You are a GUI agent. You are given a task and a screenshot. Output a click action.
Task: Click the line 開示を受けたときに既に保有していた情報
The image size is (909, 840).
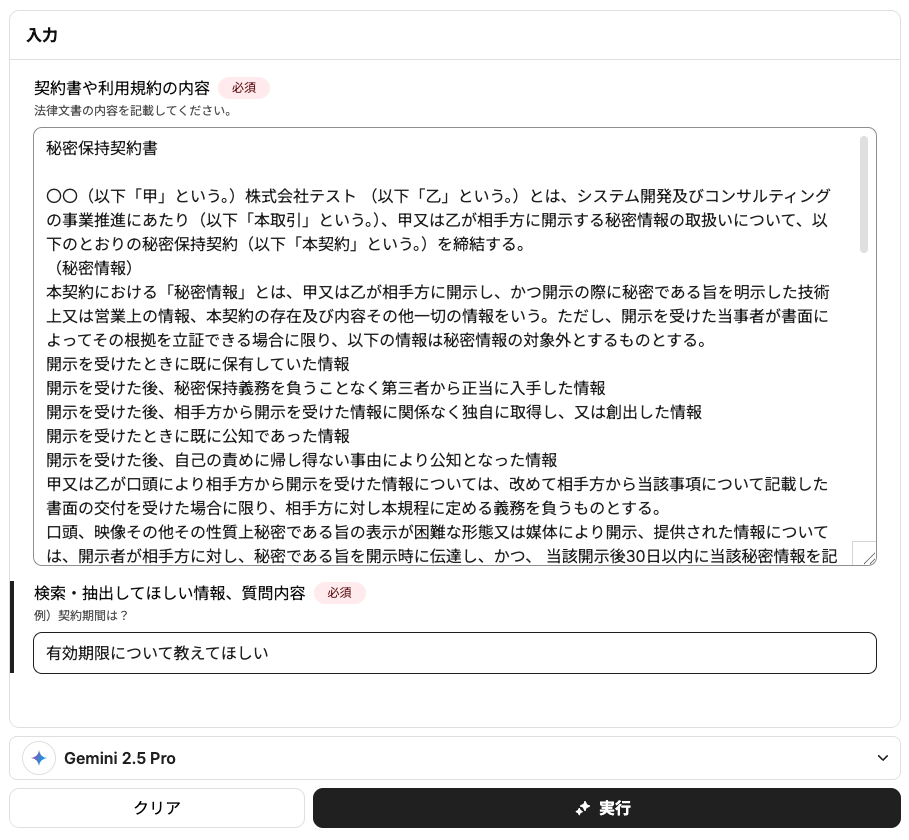click(198, 364)
